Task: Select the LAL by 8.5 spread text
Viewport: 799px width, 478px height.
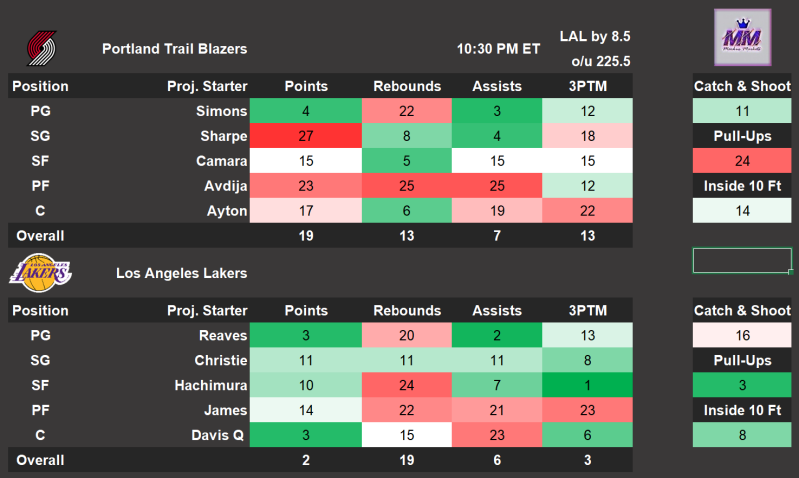Action: coord(595,37)
